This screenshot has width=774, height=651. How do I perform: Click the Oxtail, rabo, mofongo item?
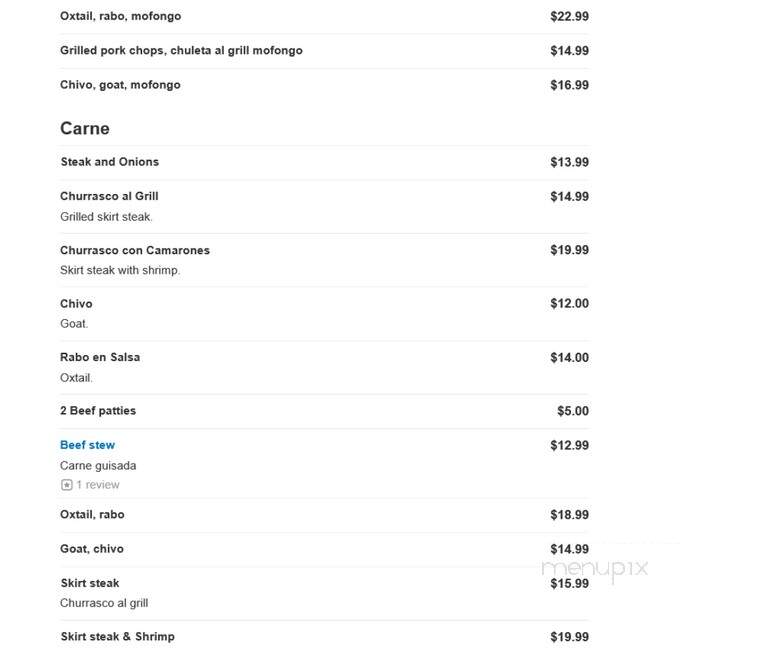120,16
